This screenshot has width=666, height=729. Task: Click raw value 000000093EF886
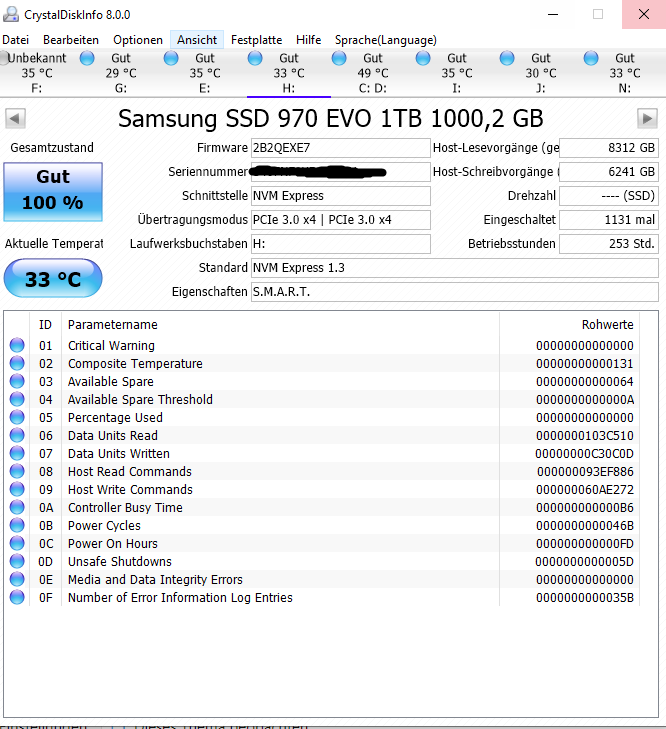[585, 471]
